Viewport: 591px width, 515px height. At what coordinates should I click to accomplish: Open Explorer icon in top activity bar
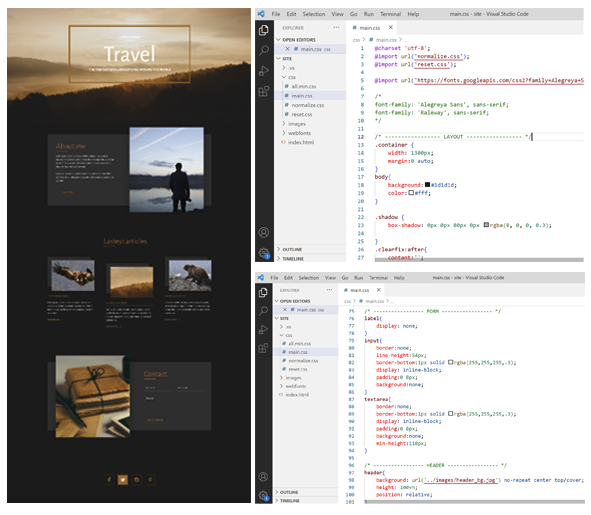(264, 30)
